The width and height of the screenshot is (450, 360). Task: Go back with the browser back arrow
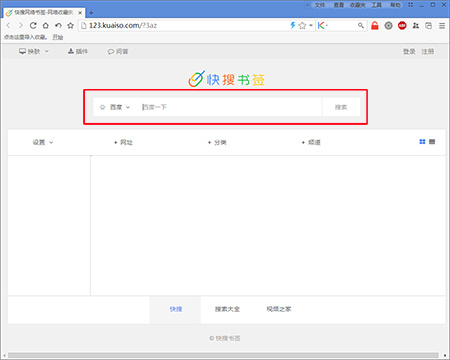(x=9, y=25)
